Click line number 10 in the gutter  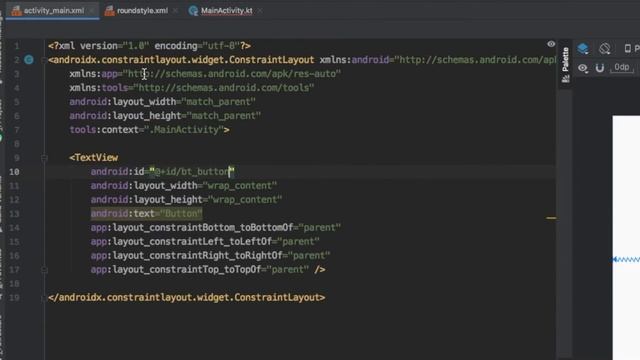14,172
